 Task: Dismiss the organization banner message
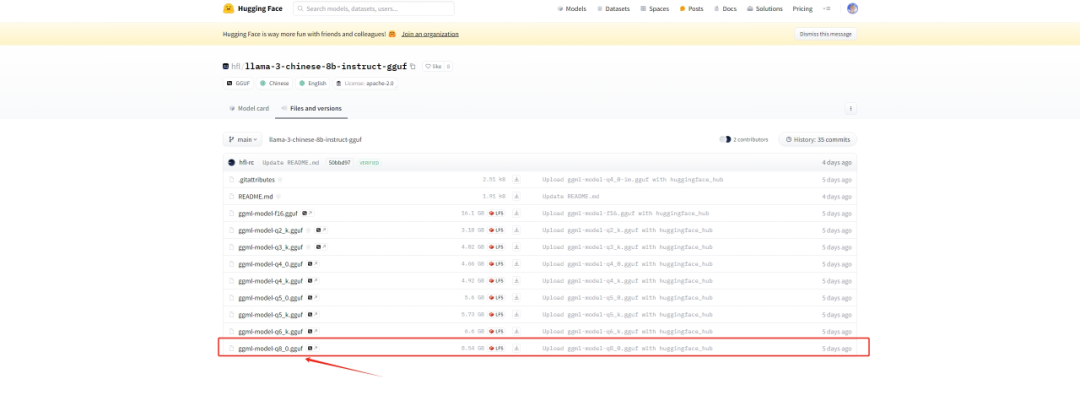[x=825, y=34]
